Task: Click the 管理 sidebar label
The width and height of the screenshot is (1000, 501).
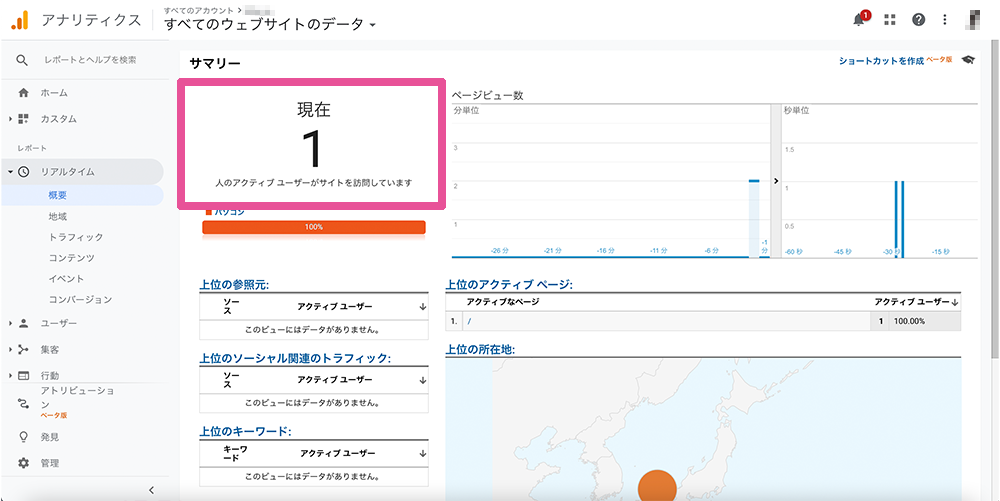Action: (50, 463)
